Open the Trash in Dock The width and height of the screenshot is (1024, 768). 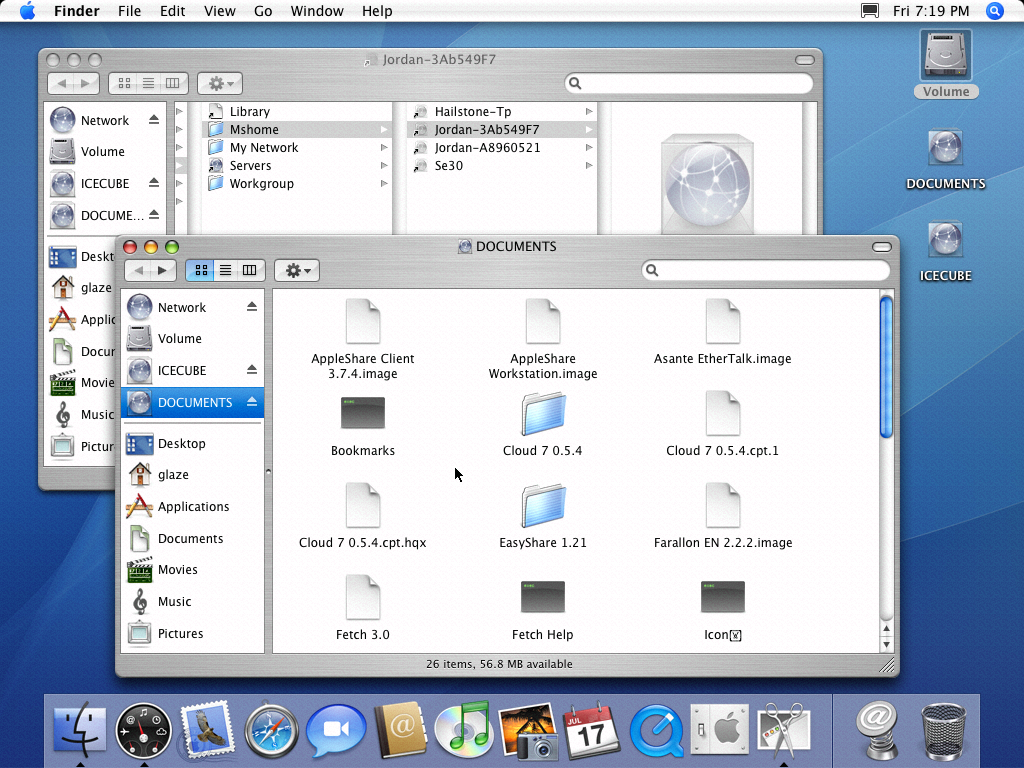pos(944,730)
